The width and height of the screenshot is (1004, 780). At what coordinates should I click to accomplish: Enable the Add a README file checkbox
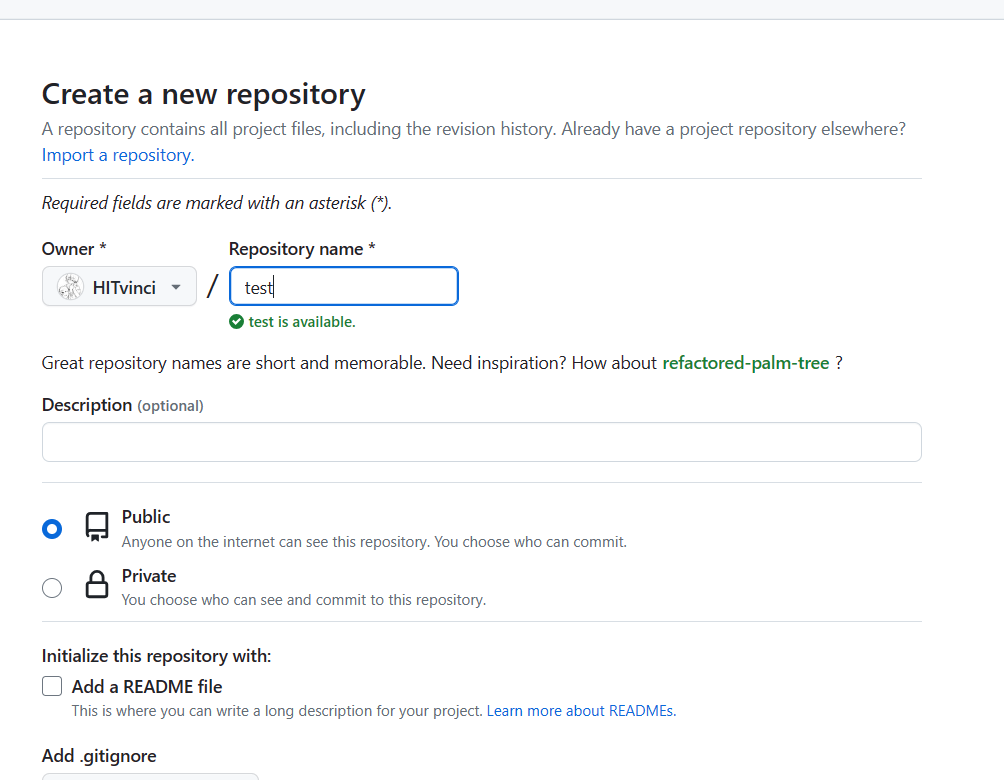(52, 686)
